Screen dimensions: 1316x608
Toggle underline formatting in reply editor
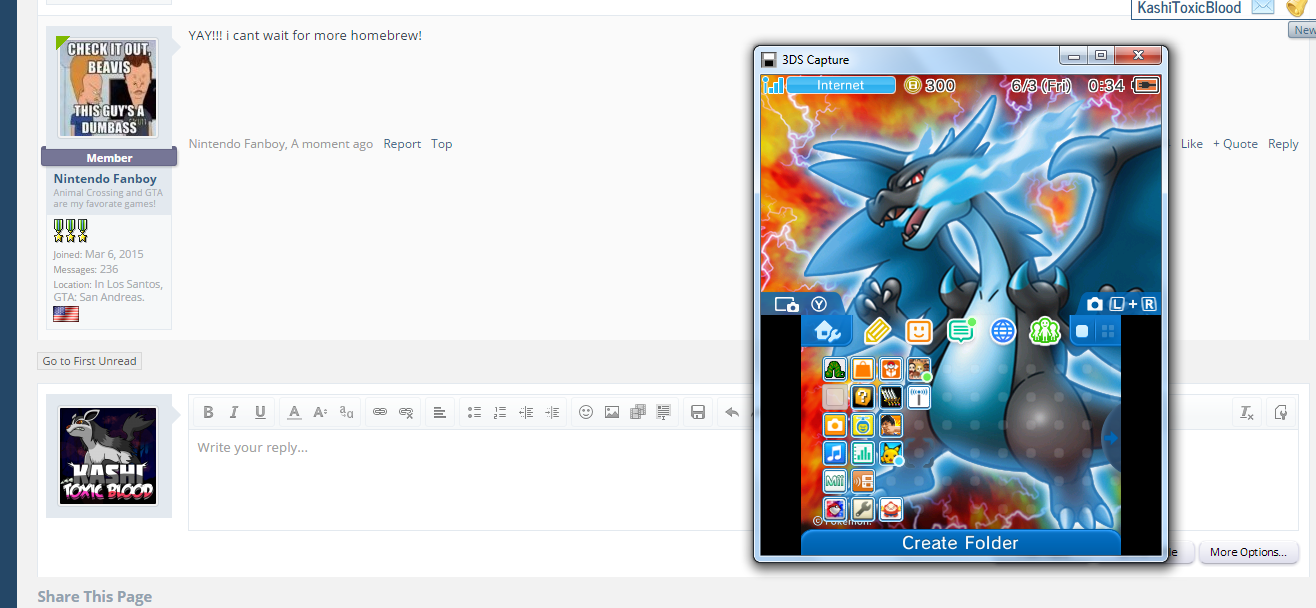[260, 412]
